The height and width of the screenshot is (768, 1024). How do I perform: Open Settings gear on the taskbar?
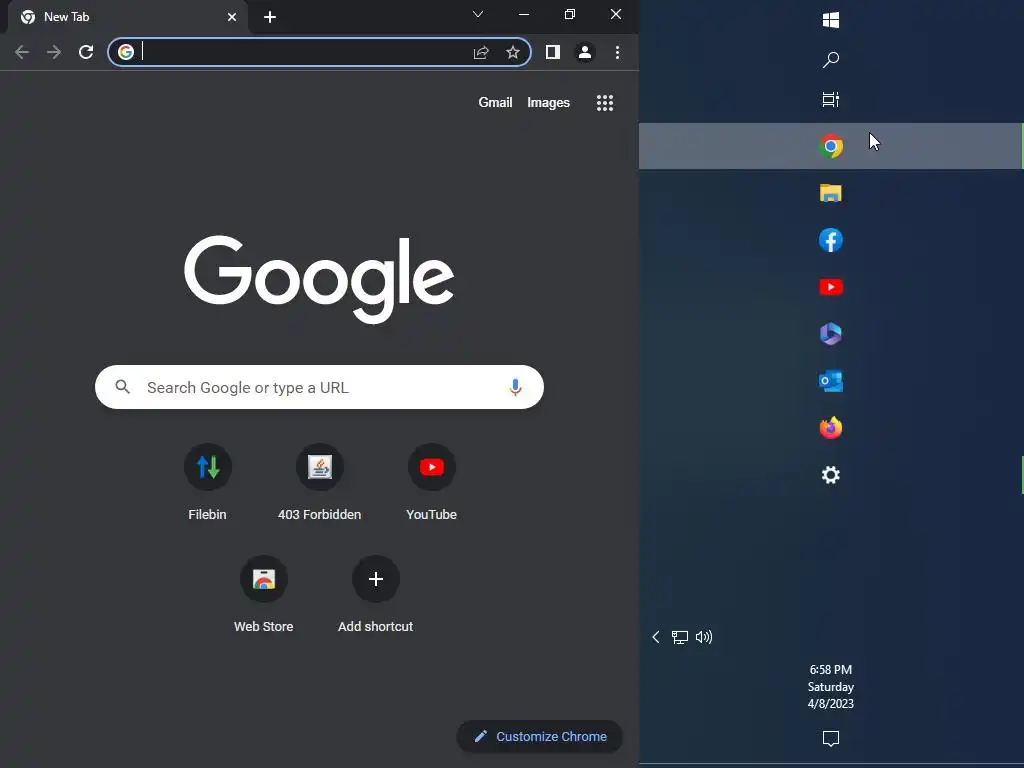(831, 475)
